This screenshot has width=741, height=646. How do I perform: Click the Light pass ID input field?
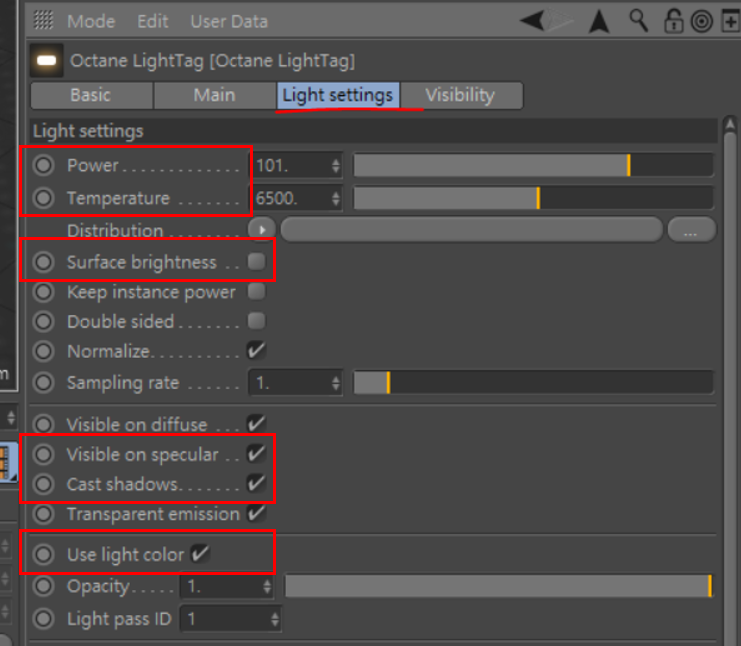click(x=231, y=619)
